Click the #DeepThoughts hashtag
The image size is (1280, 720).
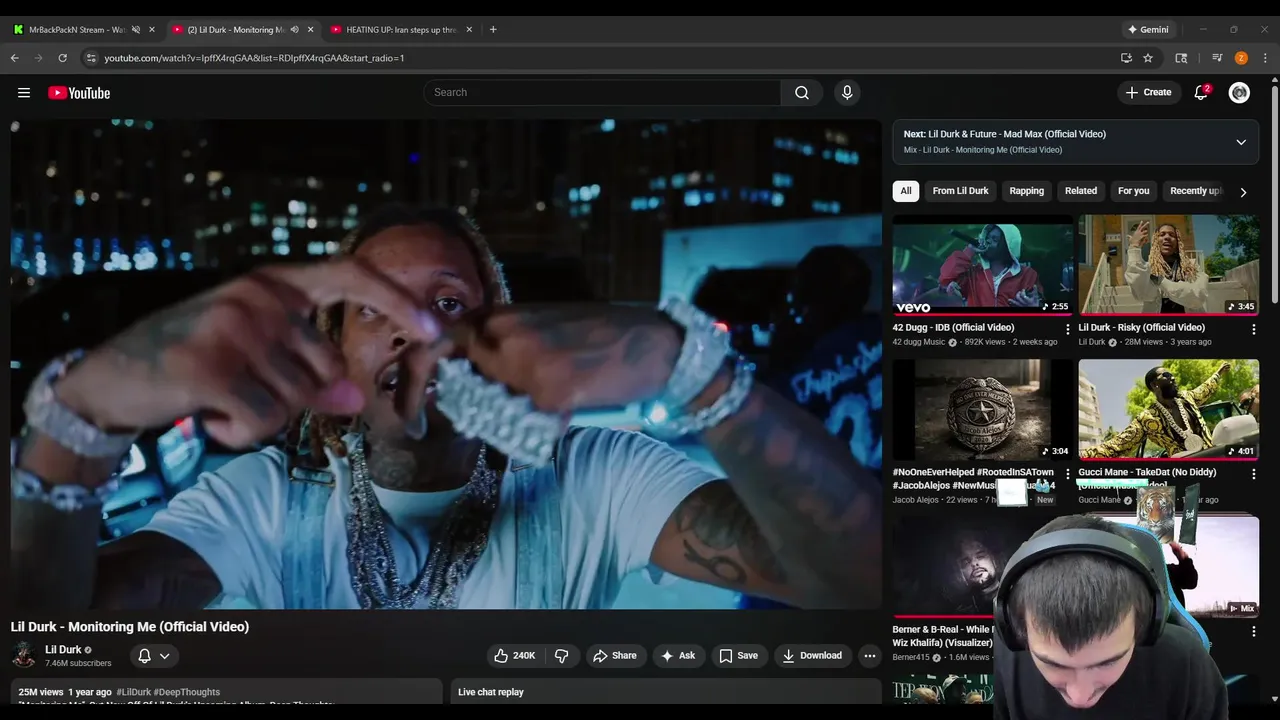[x=187, y=692]
